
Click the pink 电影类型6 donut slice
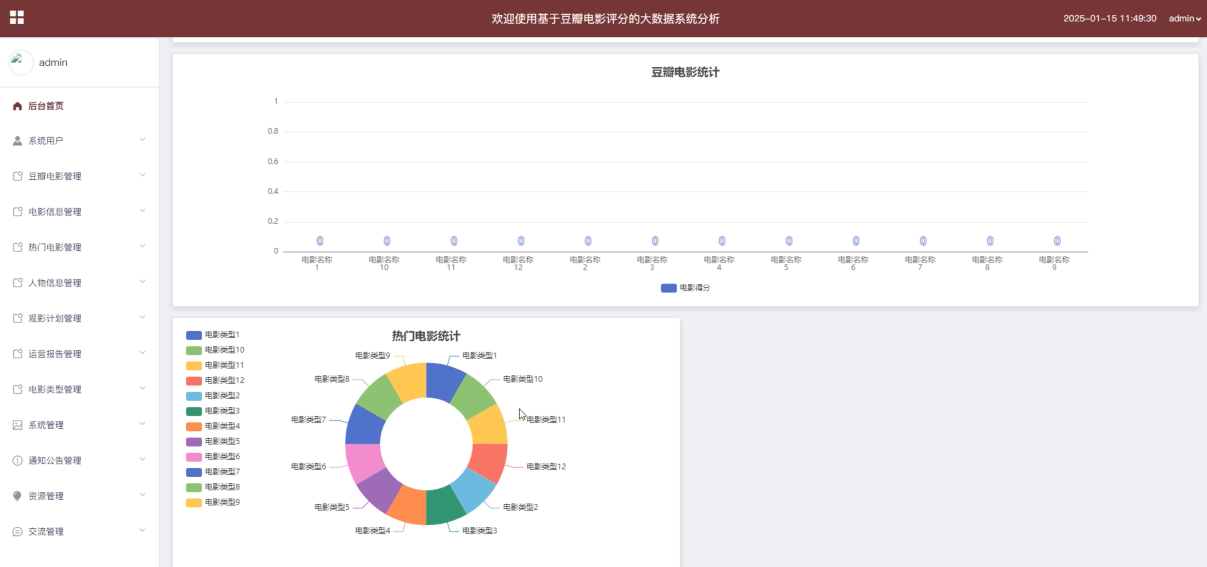[363, 463]
